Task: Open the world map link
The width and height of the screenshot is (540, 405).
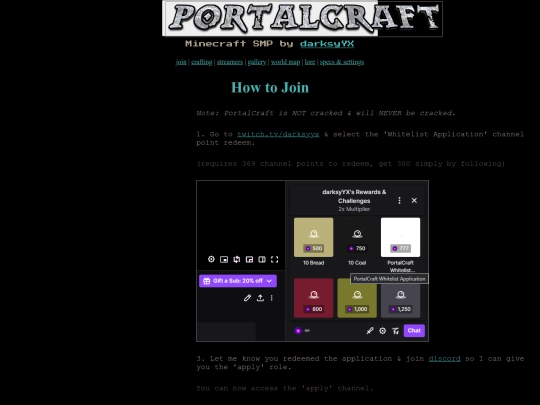Action: point(285,62)
